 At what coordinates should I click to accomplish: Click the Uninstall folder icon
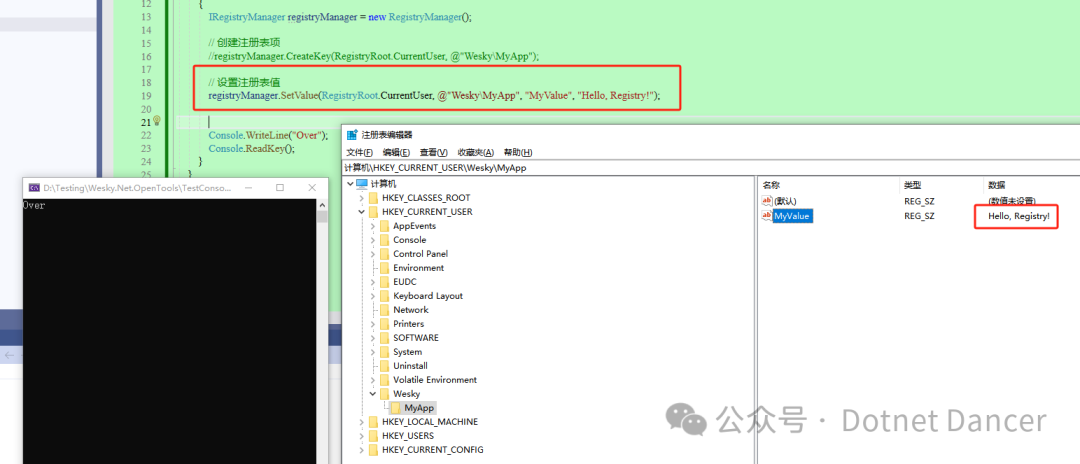click(x=384, y=366)
